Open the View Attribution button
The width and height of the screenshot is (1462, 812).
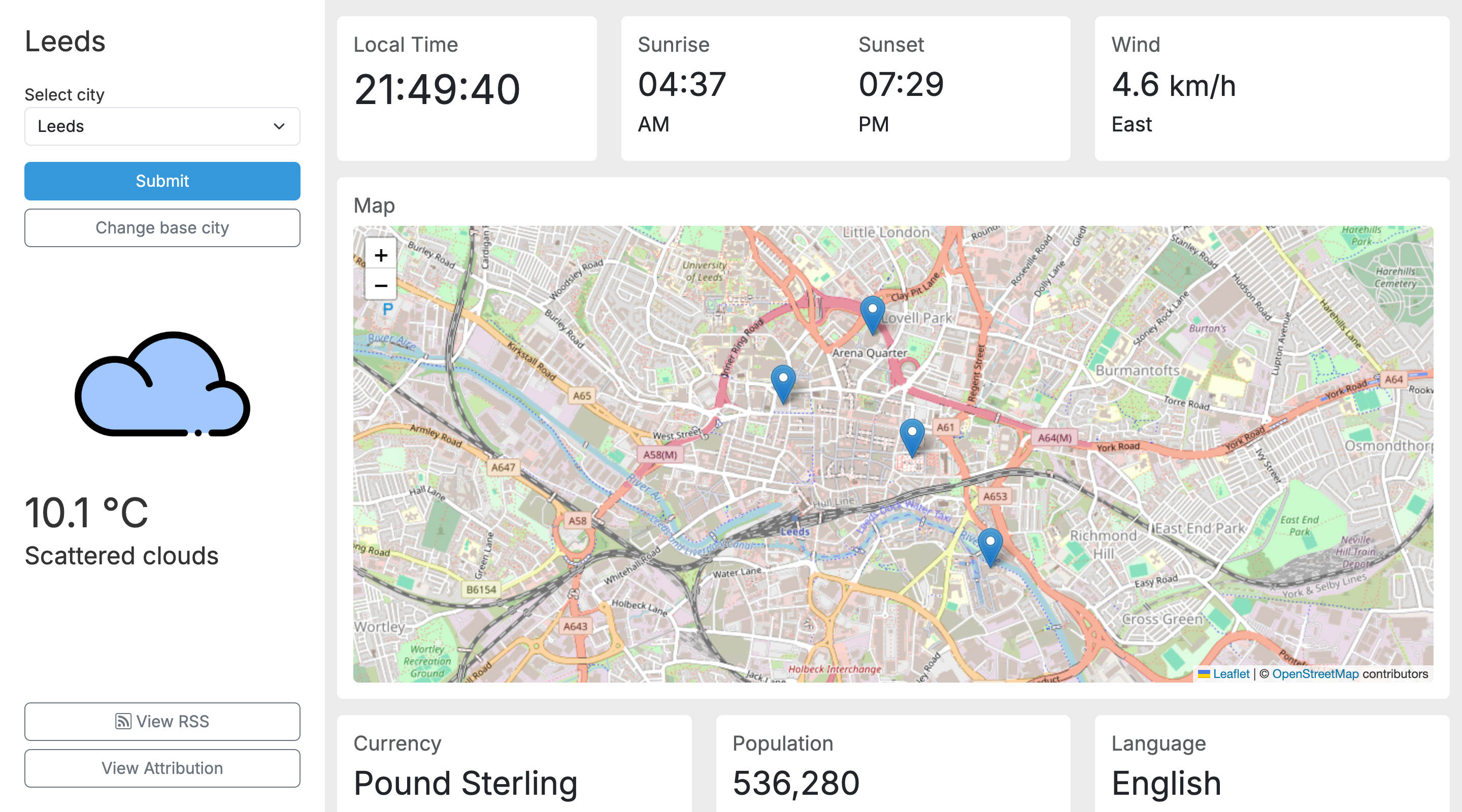(x=162, y=768)
